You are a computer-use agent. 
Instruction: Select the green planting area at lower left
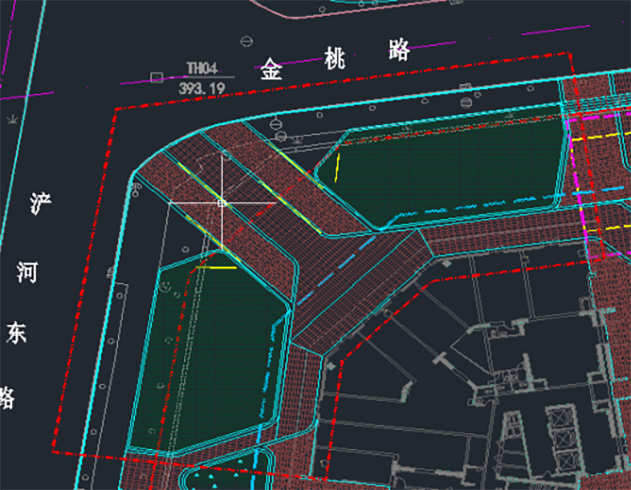[x=205, y=350]
